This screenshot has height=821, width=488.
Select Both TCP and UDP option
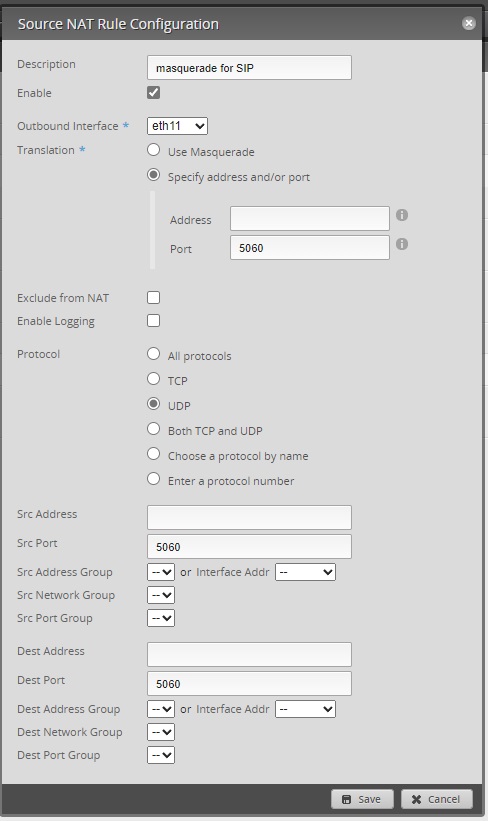click(x=153, y=429)
